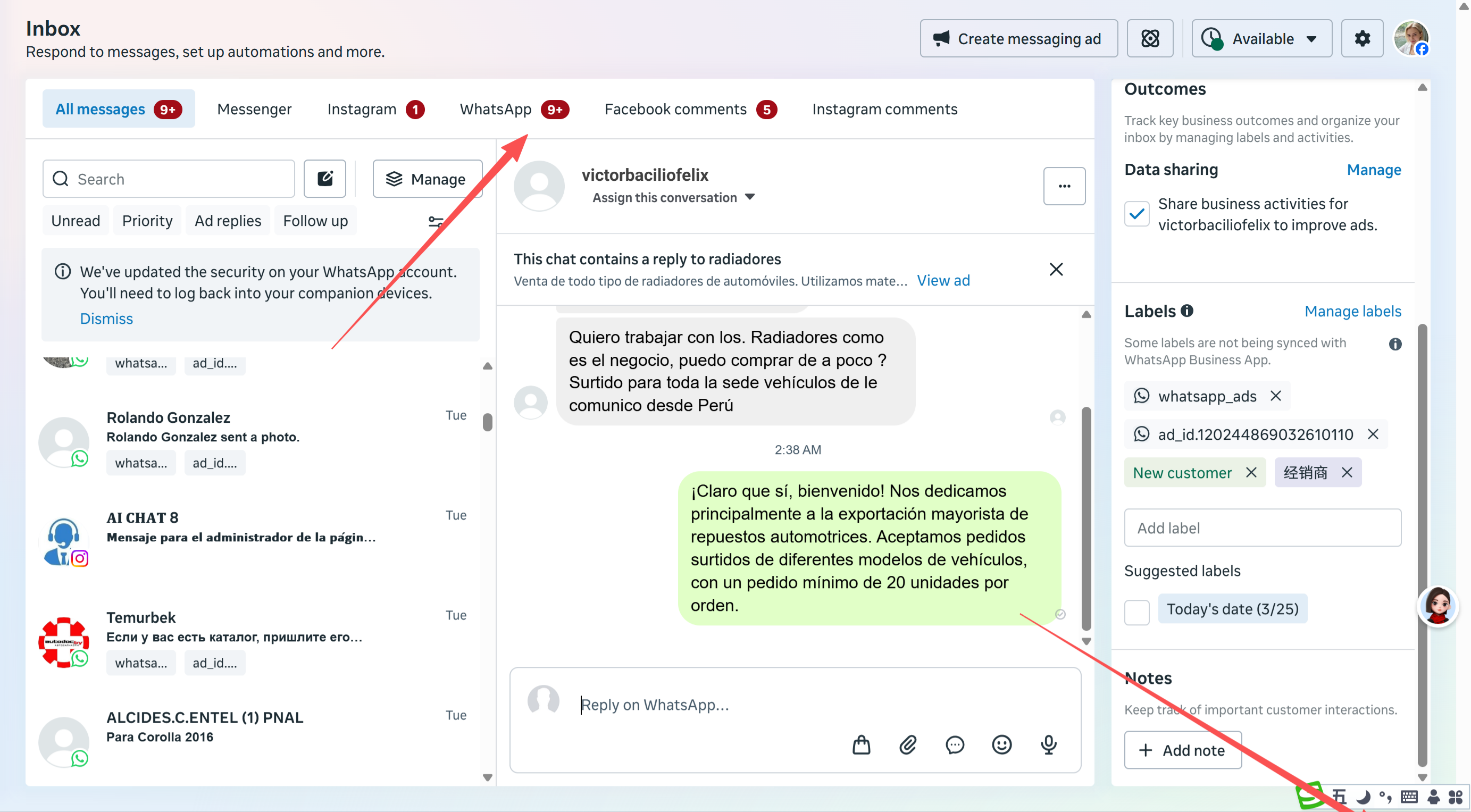Check the Today's date suggested label box

pos(1136,612)
